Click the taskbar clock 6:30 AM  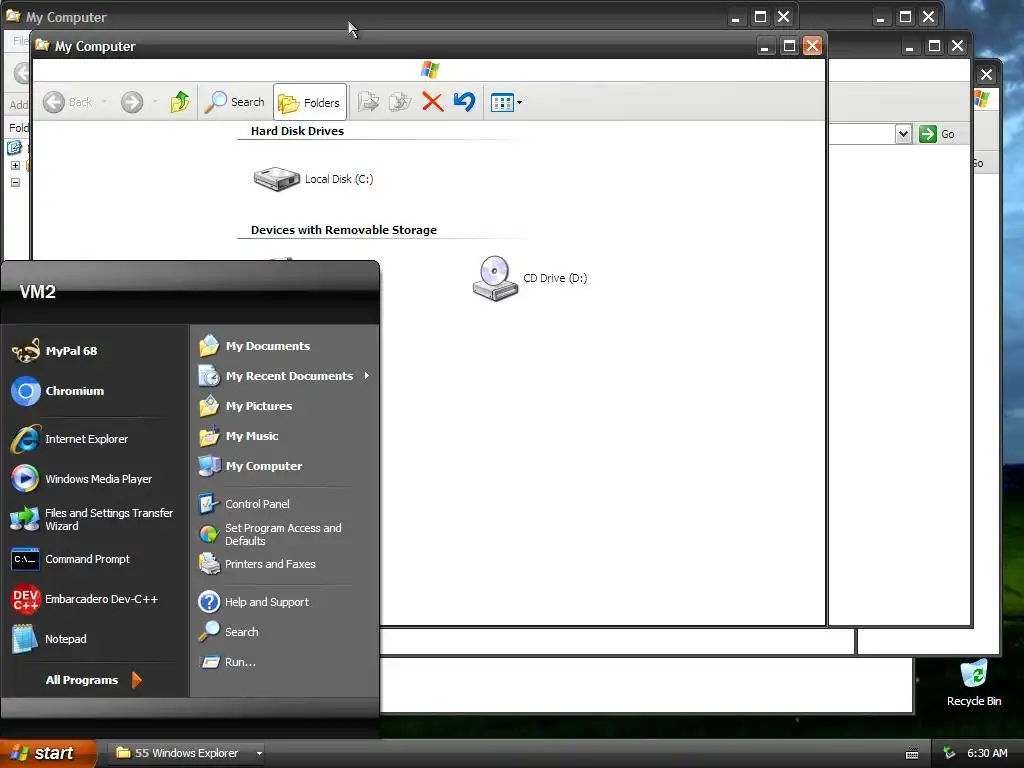(987, 753)
